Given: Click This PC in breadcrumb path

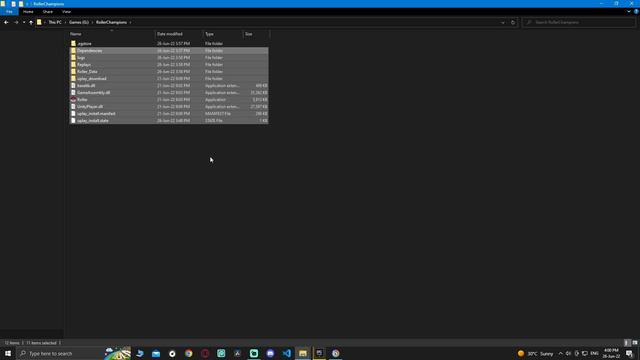Looking at the screenshot, I should coord(55,22).
